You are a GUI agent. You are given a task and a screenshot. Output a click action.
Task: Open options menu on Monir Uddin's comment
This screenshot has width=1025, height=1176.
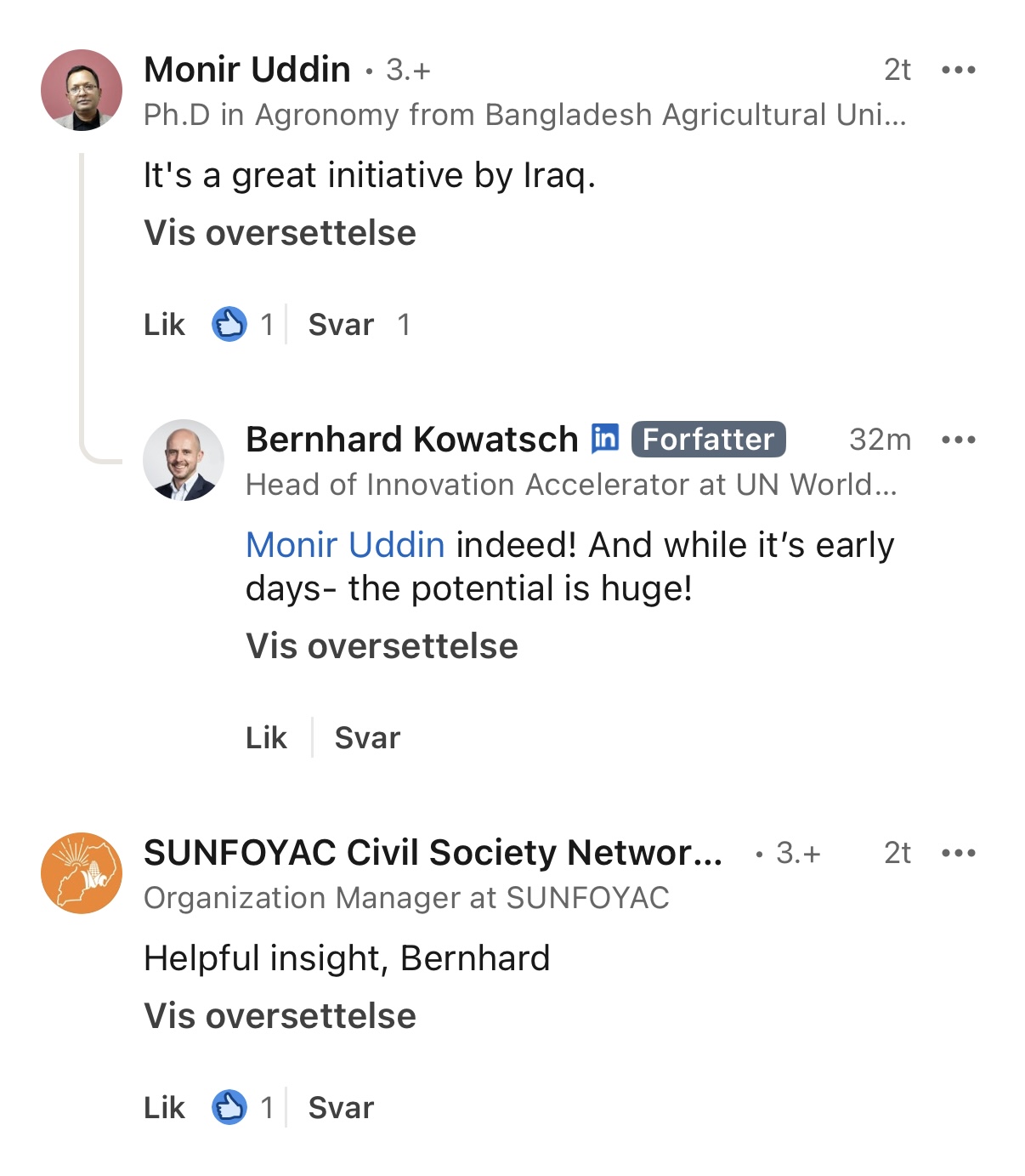click(x=959, y=70)
